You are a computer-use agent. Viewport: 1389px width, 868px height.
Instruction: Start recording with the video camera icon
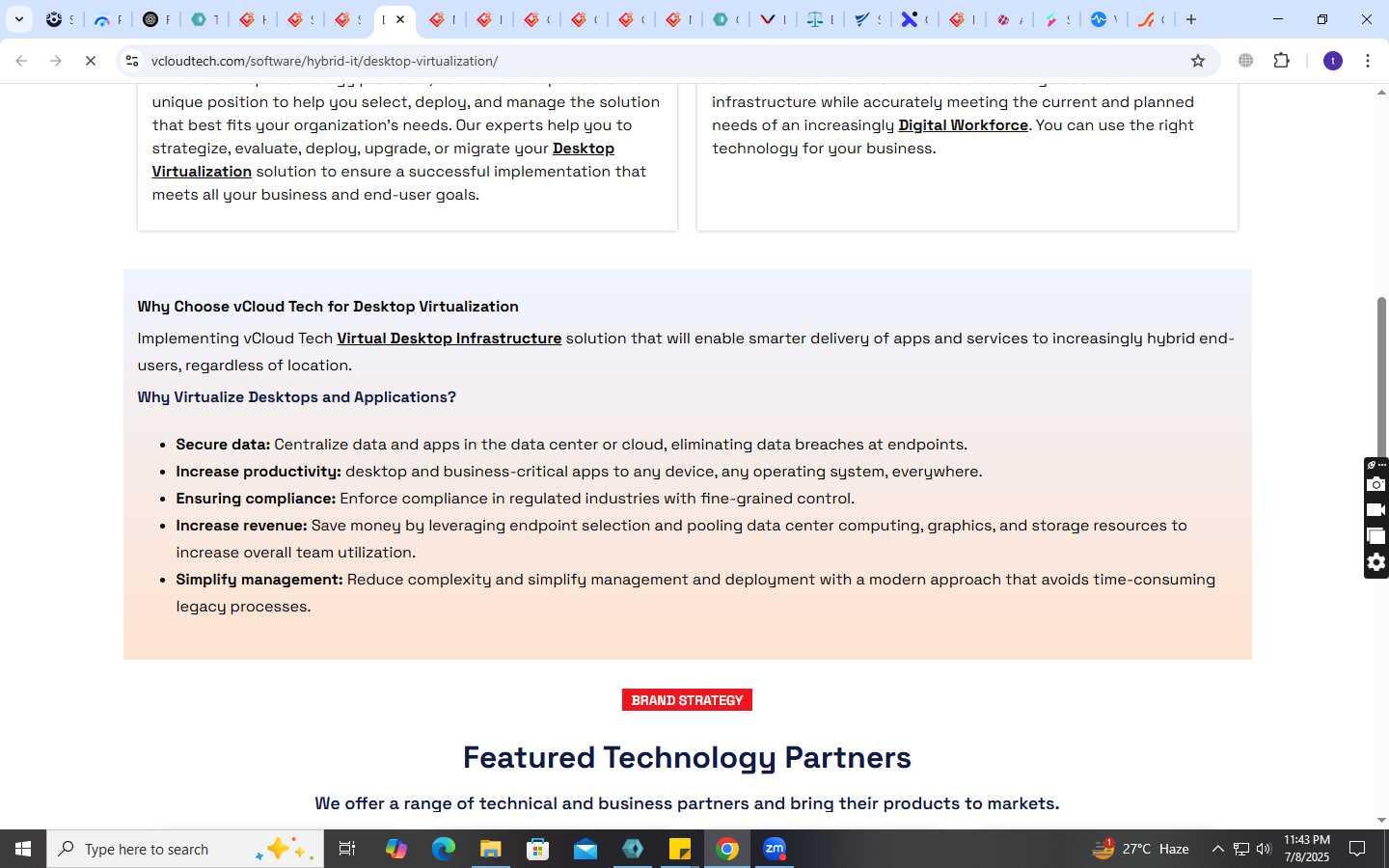[x=1376, y=510]
